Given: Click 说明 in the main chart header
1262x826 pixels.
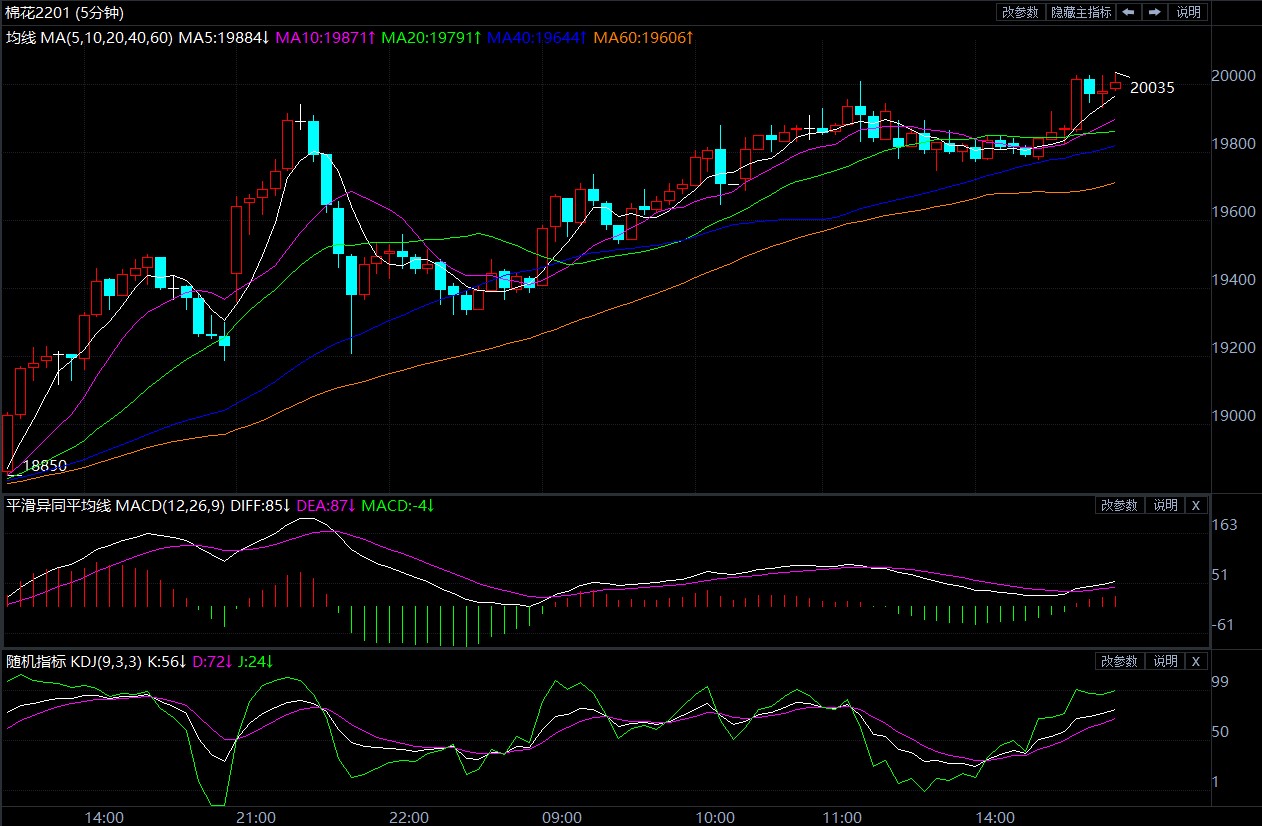Looking at the screenshot, I should 1188,12.
